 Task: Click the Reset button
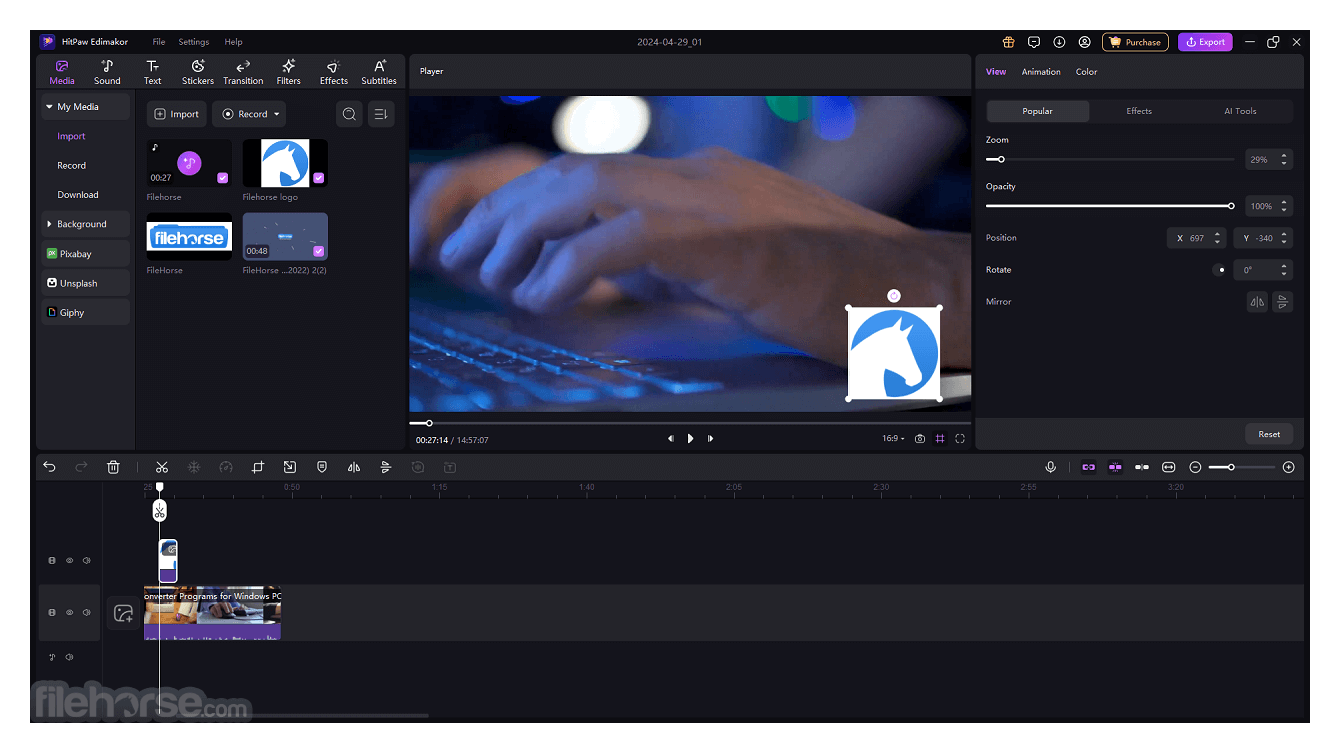pos(1269,434)
